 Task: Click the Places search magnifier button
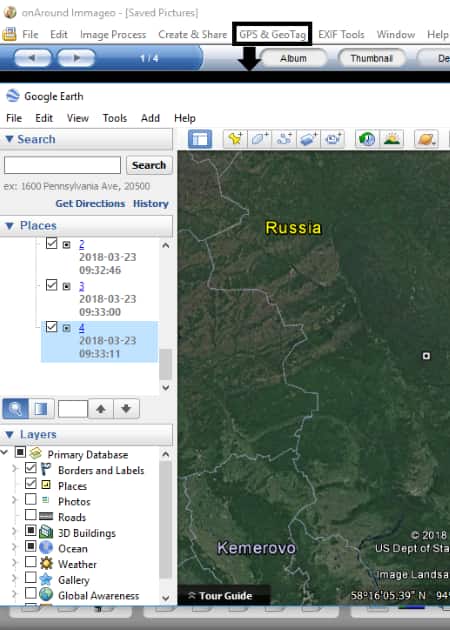pos(15,409)
